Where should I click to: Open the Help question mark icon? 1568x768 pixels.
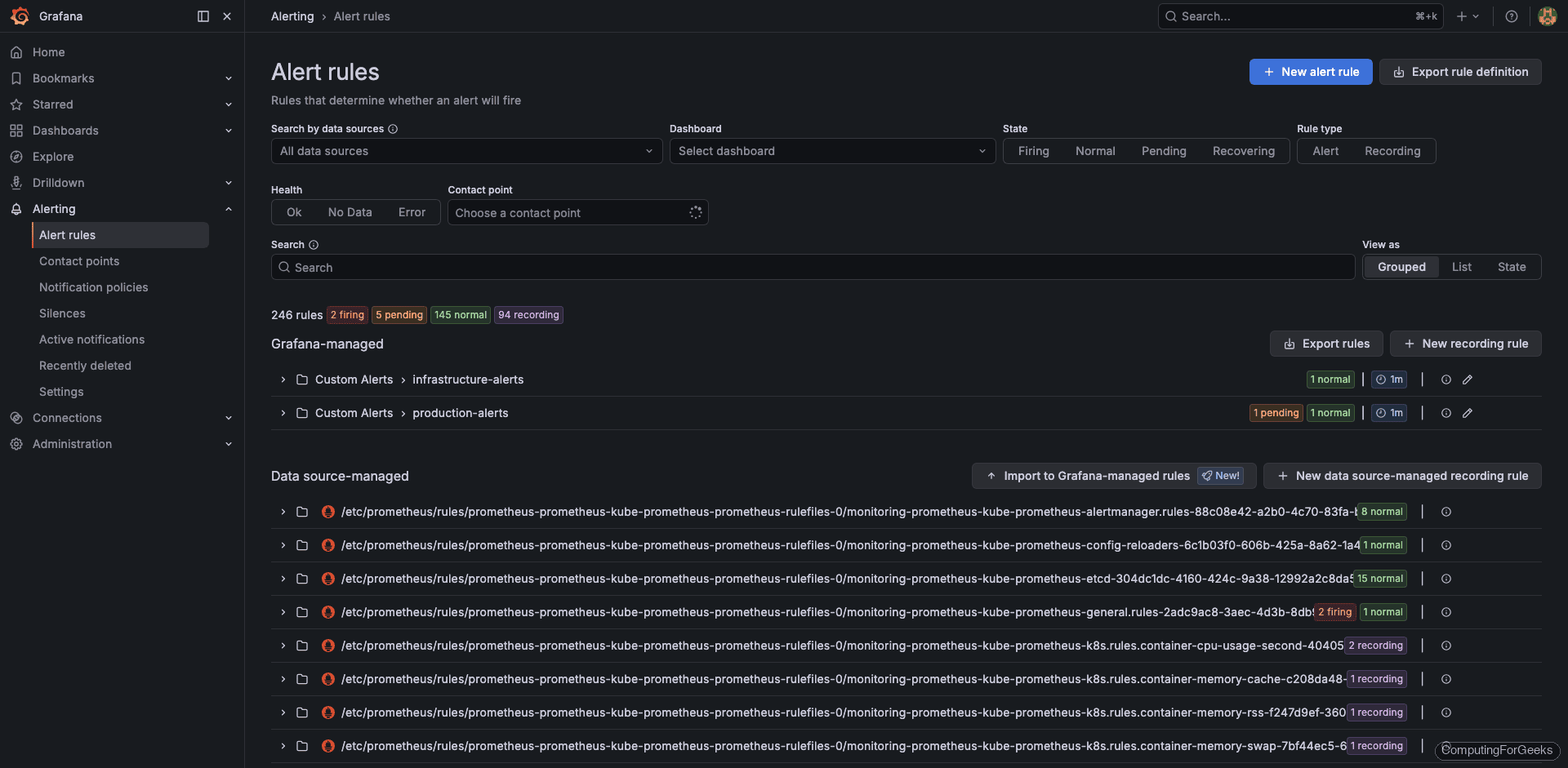click(x=1512, y=16)
